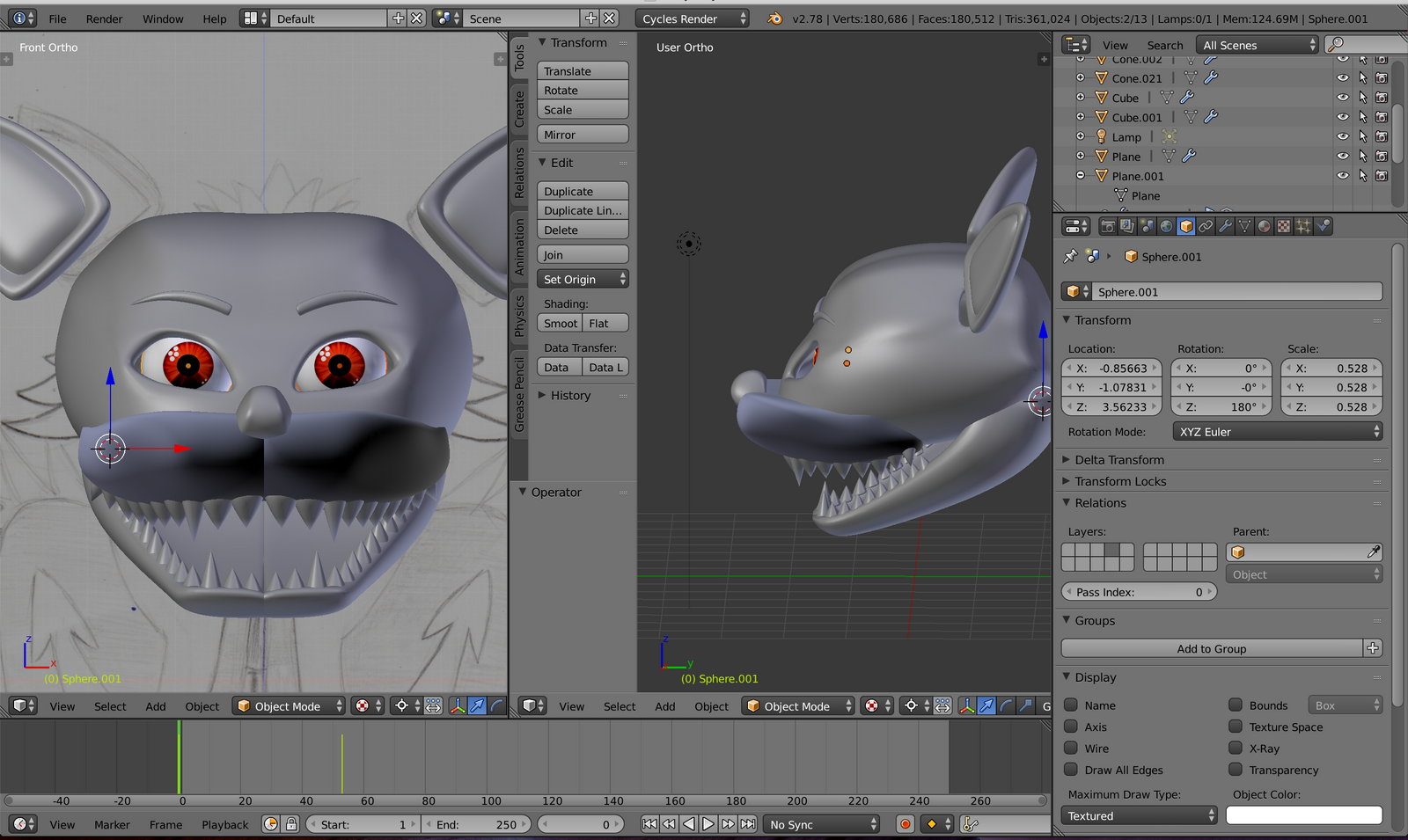1408x840 pixels.
Task: Open the Textured maximum draw type dropdown
Action: pyautogui.click(x=1140, y=815)
